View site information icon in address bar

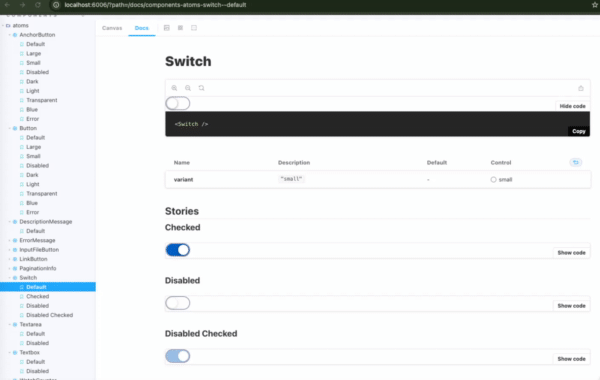click(56, 5)
